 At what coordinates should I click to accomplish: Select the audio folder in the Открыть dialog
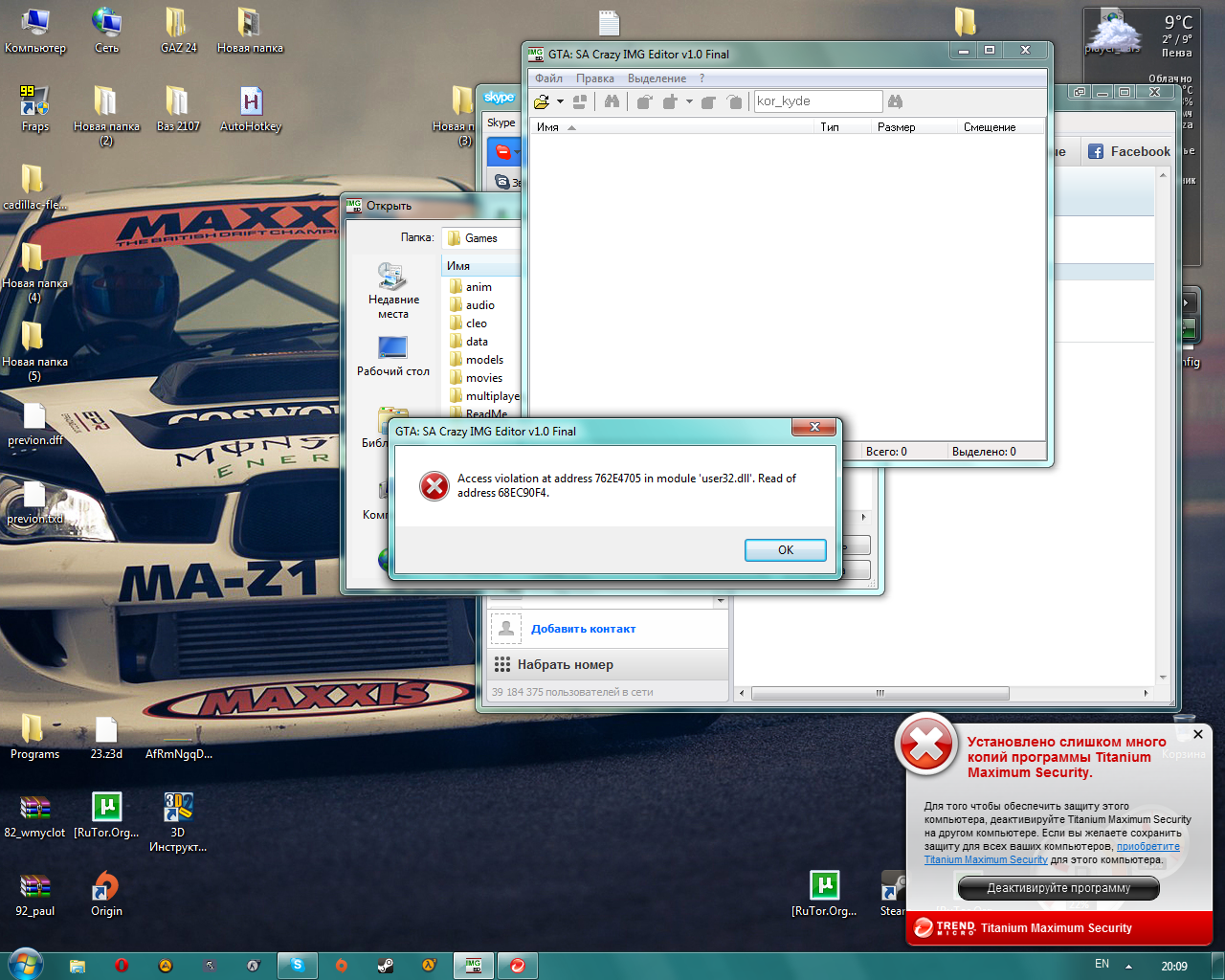pos(472,305)
